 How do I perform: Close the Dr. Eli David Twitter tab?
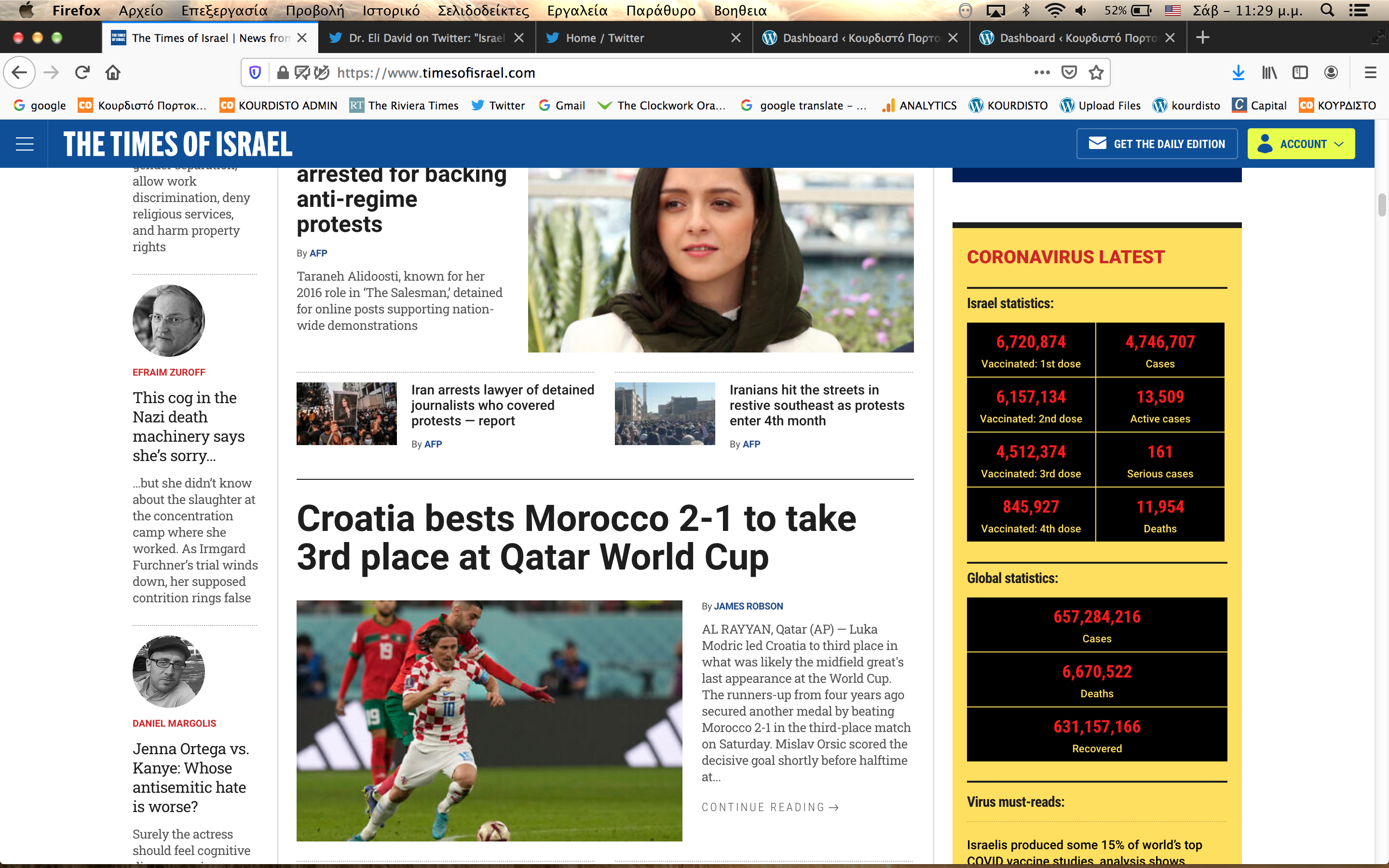click(x=519, y=38)
